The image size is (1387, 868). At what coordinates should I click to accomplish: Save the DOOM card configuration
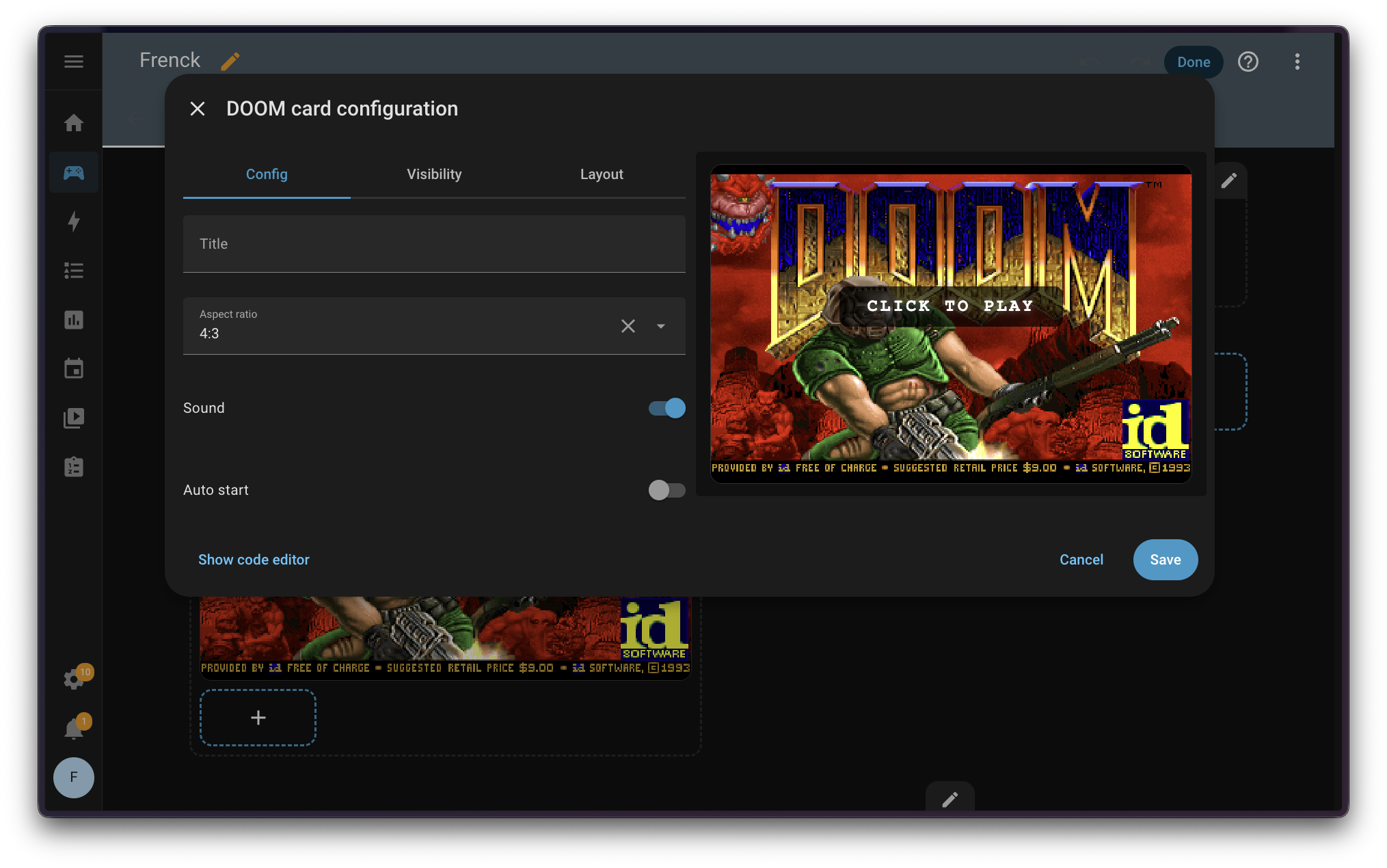click(1166, 560)
